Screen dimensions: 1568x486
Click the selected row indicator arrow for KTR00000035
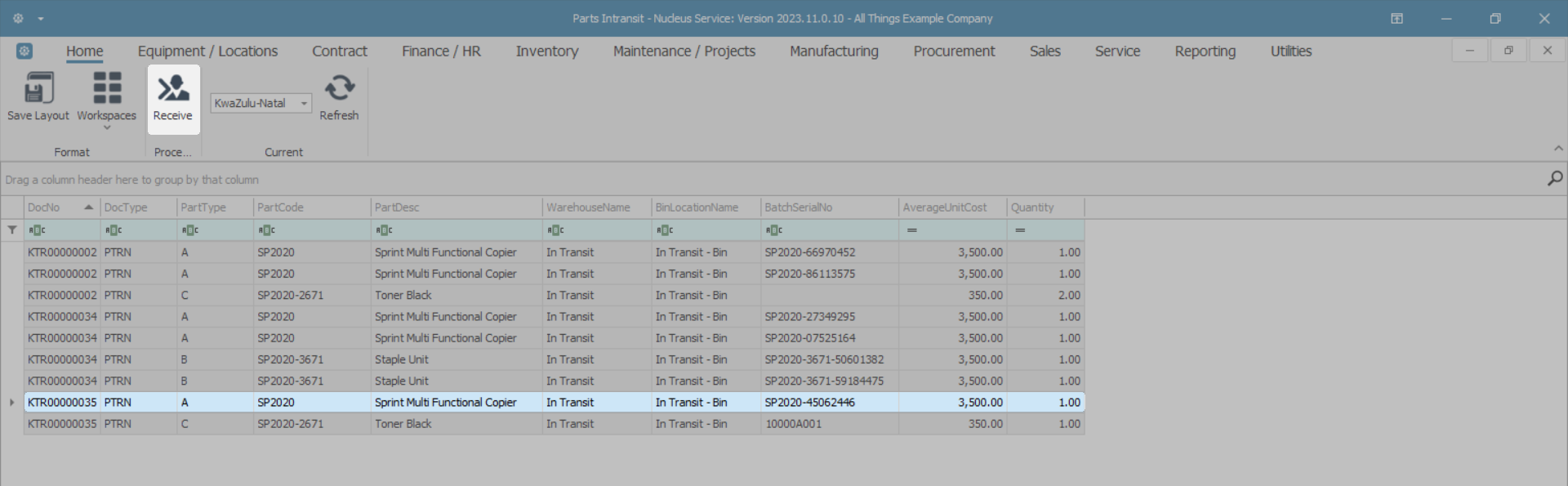[12, 403]
